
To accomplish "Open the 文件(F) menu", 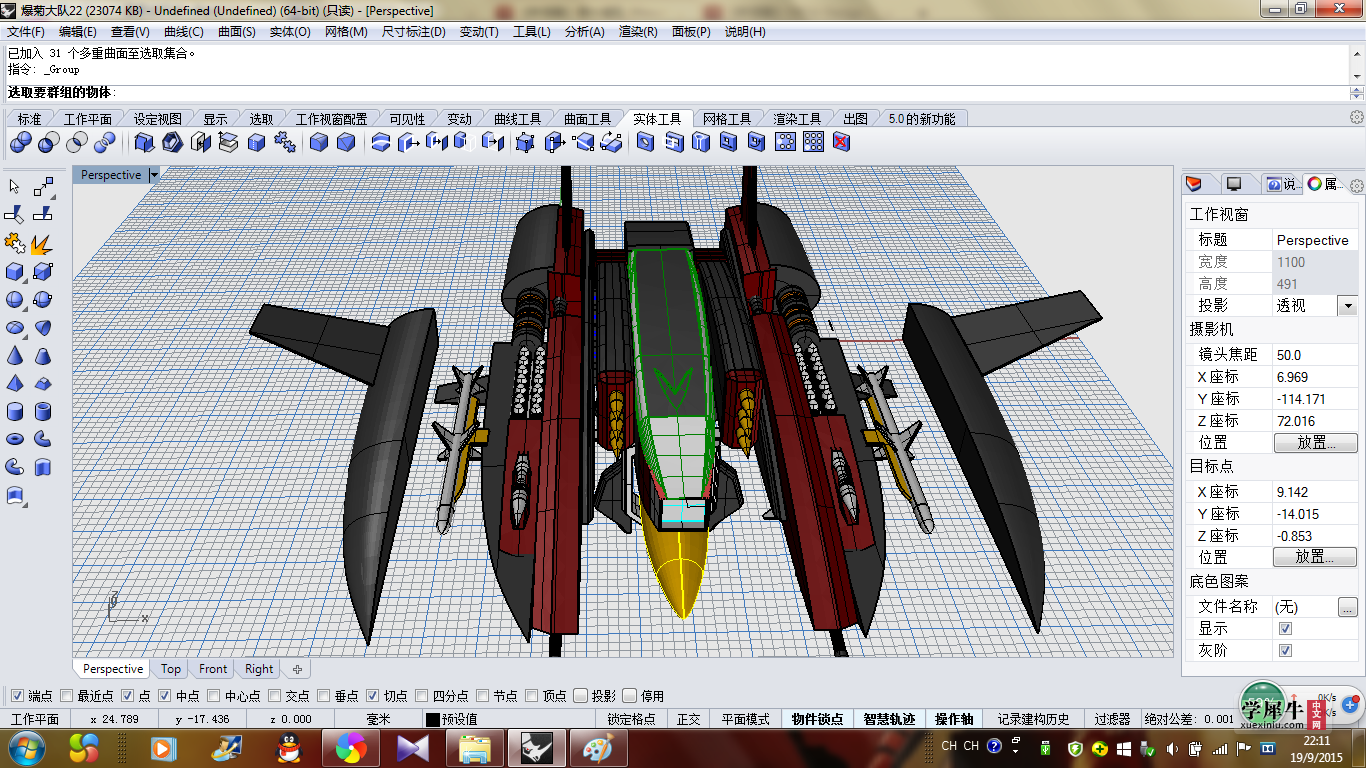I will 26,32.
